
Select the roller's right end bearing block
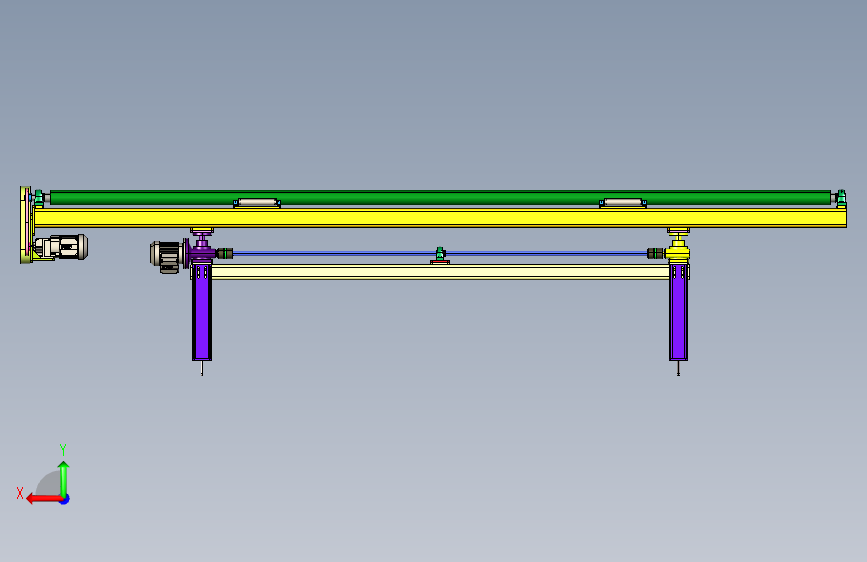(x=841, y=199)
